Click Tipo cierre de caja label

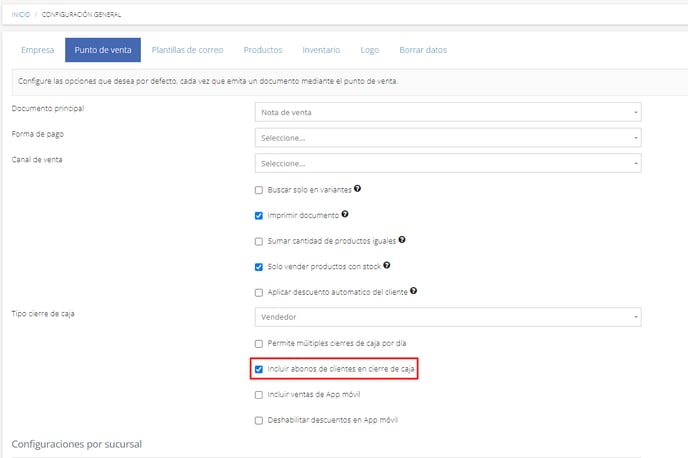point(43,313)
